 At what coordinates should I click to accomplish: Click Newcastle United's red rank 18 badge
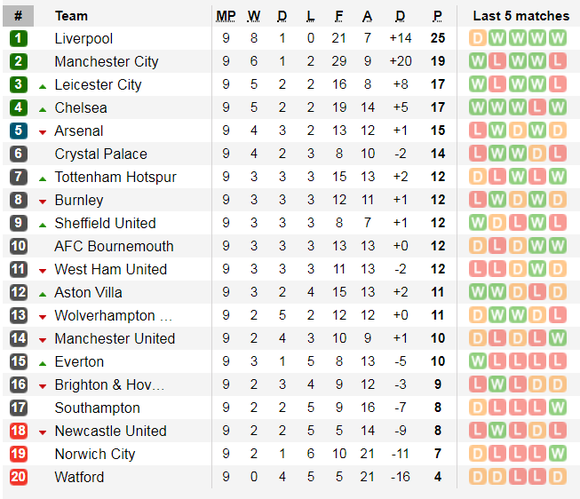click(18, 431)
